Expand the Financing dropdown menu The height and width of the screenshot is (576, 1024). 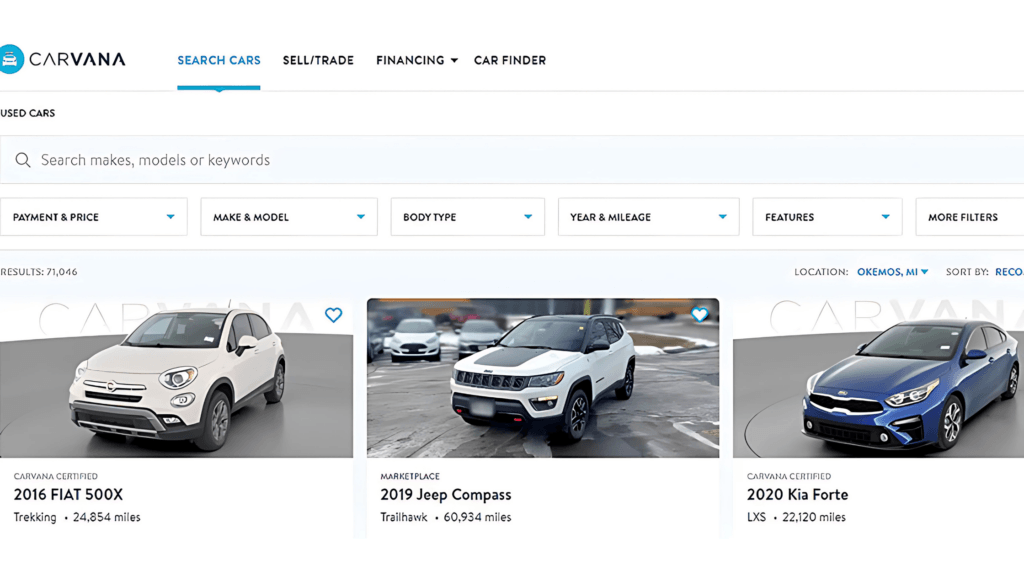(x=417, y=60)
